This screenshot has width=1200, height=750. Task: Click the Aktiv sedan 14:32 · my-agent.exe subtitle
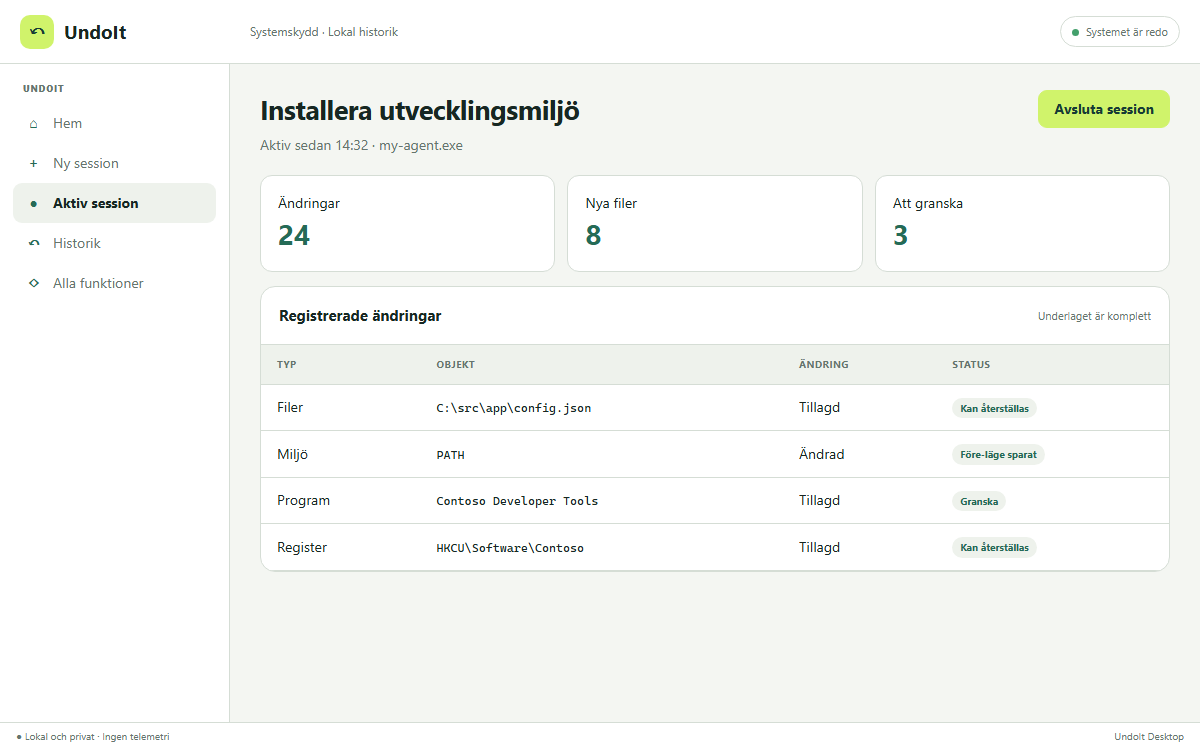(x=361, y=145)
